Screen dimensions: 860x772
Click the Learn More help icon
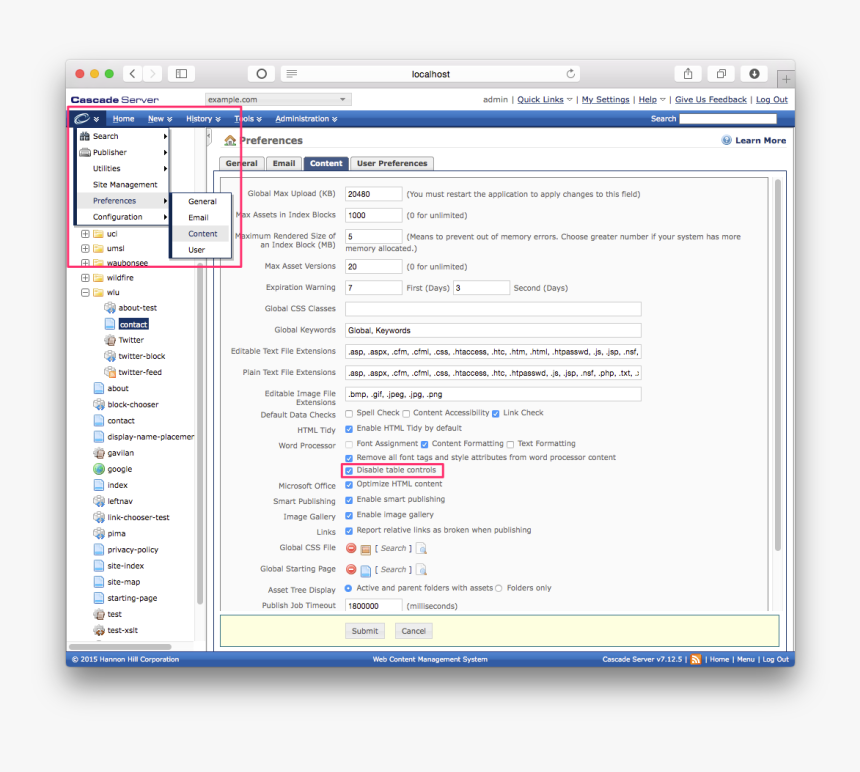tap(727, 140)
